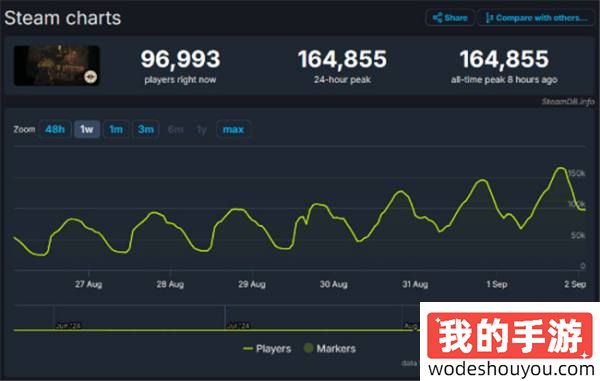Switch zoom to 1m

coord(116,129)
